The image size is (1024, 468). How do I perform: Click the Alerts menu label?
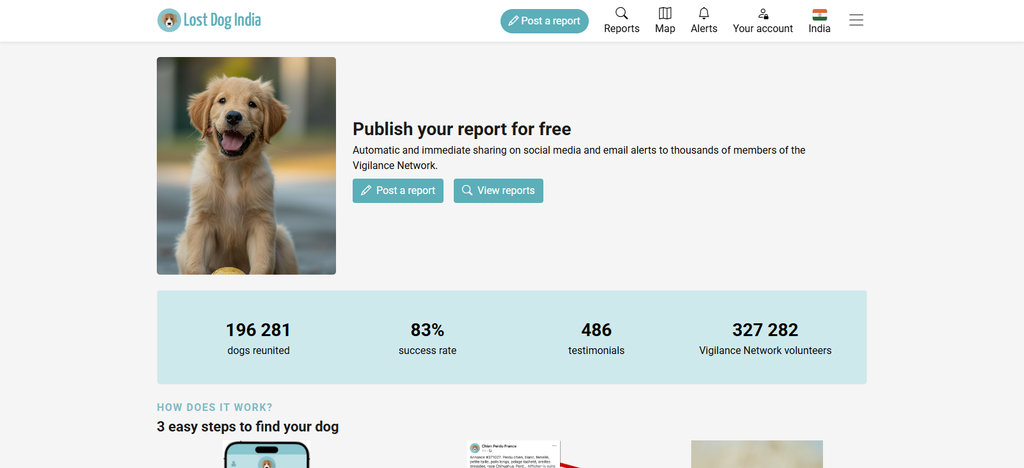click(703, 29)
